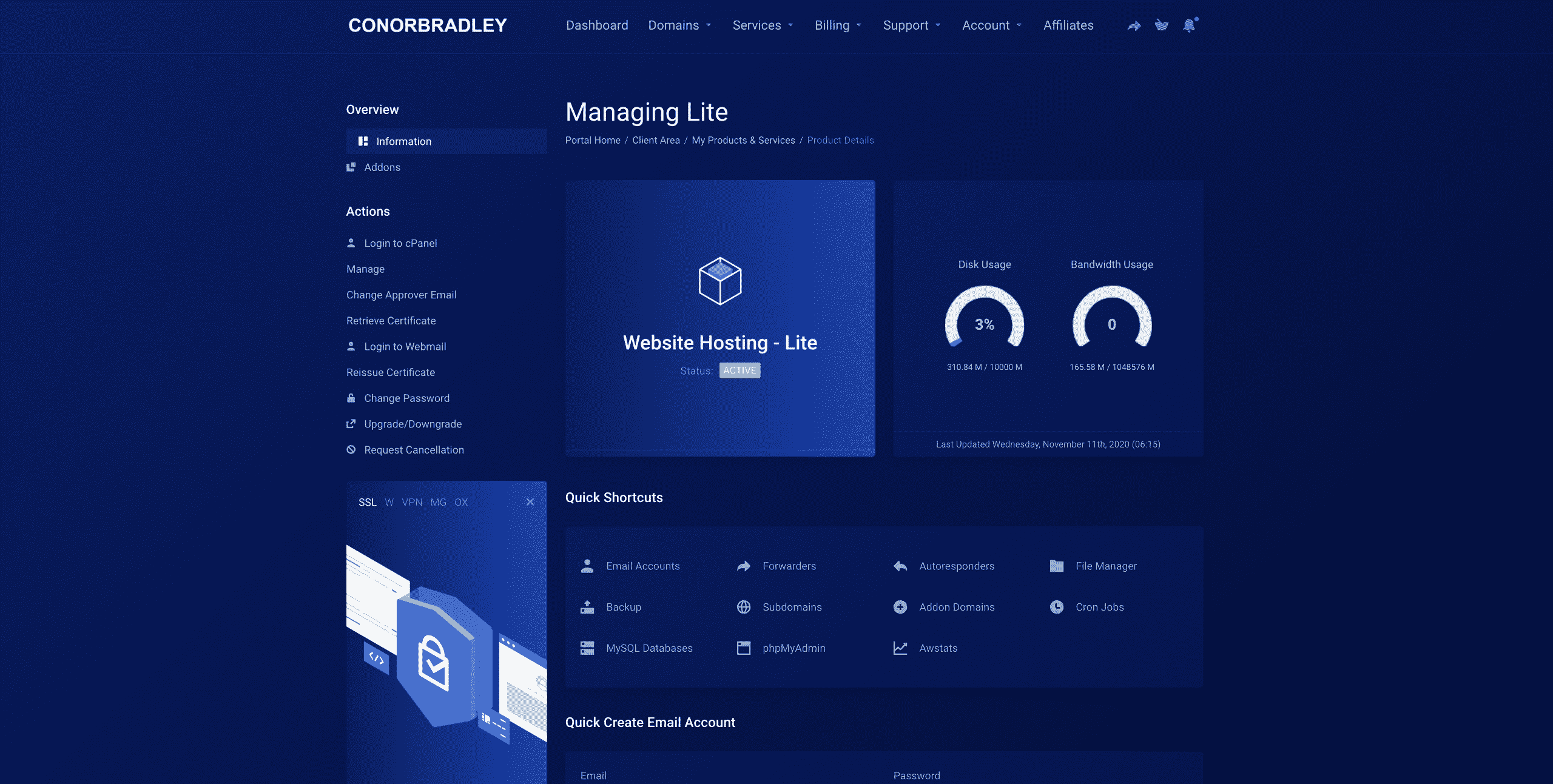Click Login to cPanel action
The image size is (1553, 784).
point(391,243)
